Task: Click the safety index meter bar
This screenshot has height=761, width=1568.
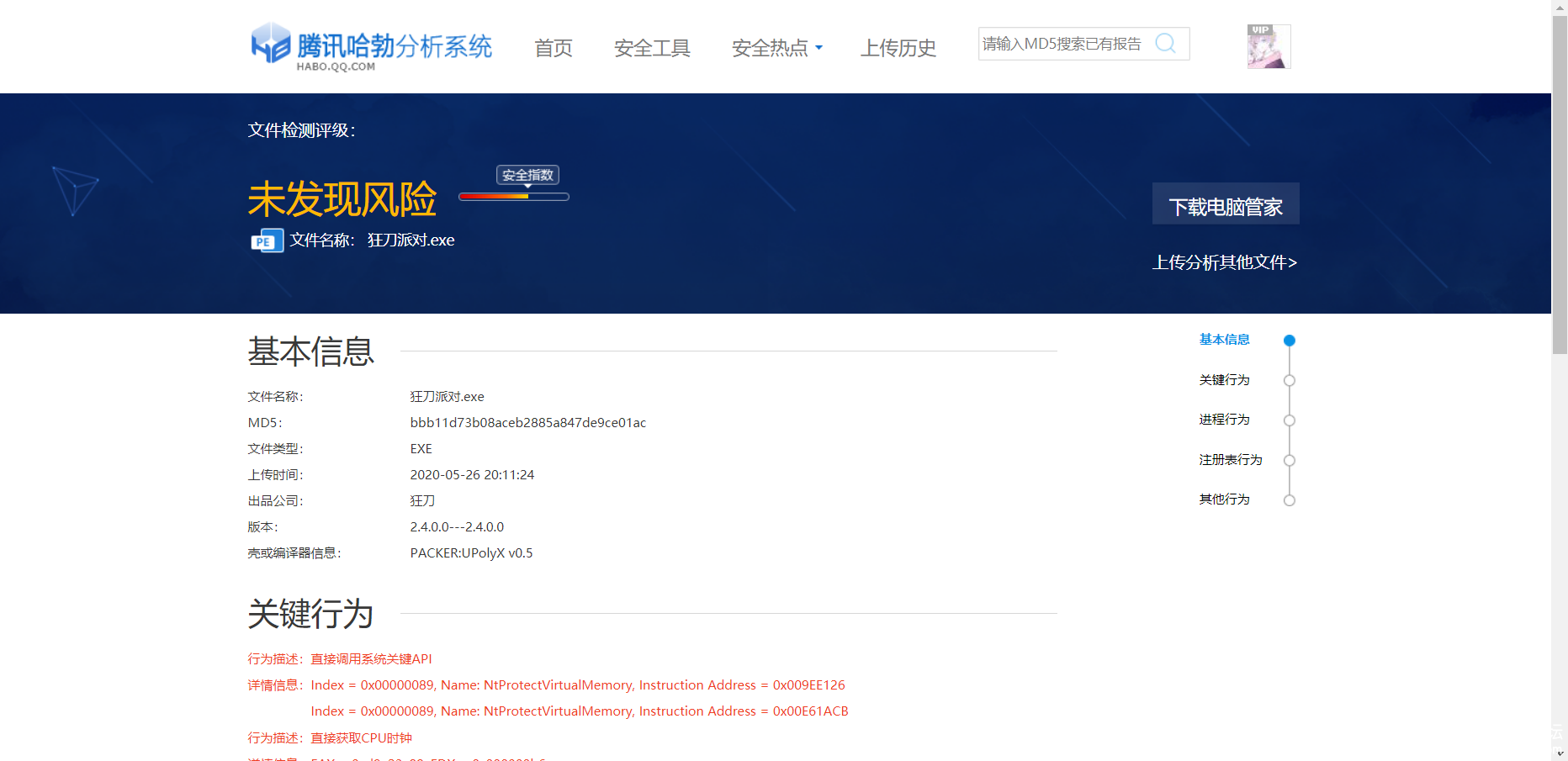Action: click(x=514, y=197)
